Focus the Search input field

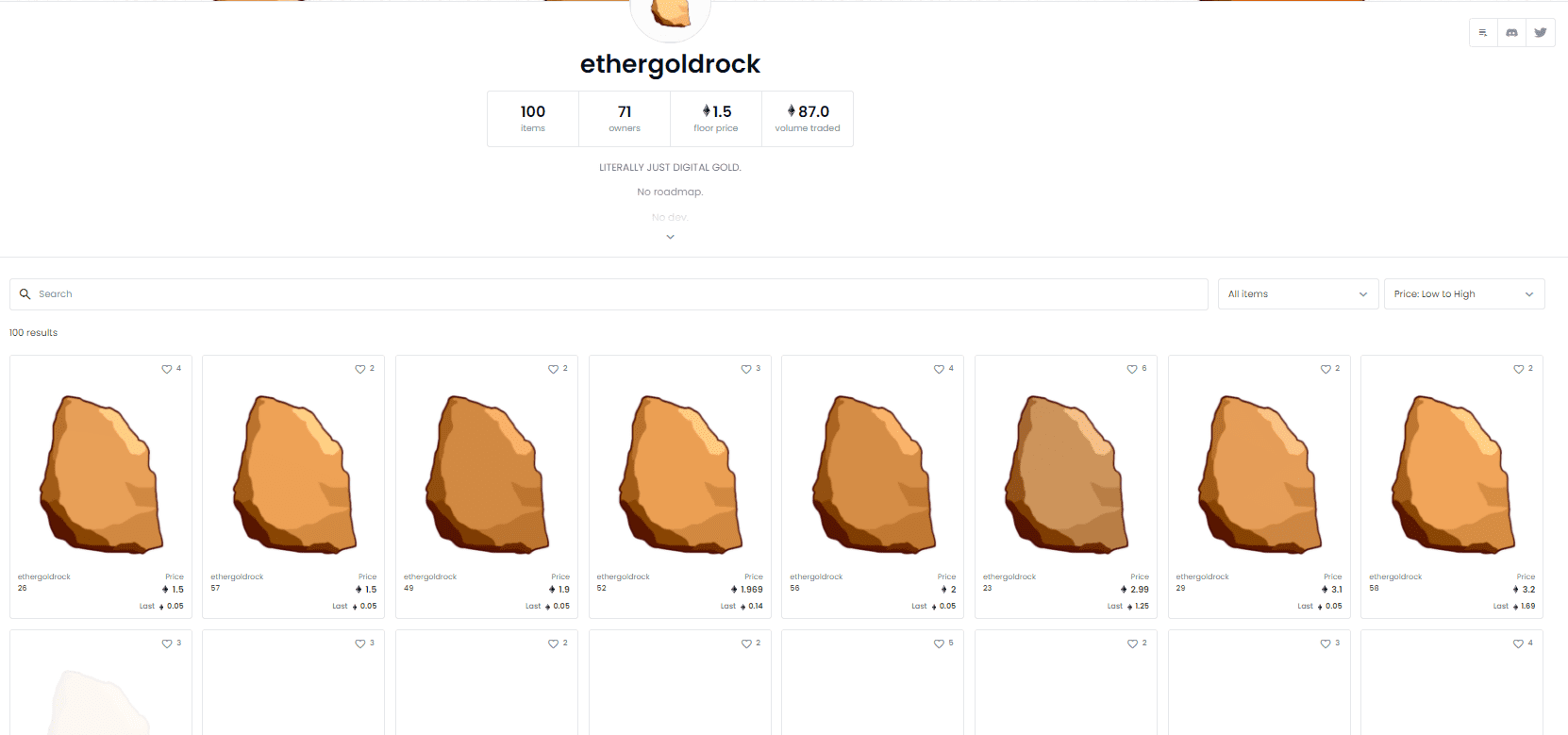pos(609,294)
